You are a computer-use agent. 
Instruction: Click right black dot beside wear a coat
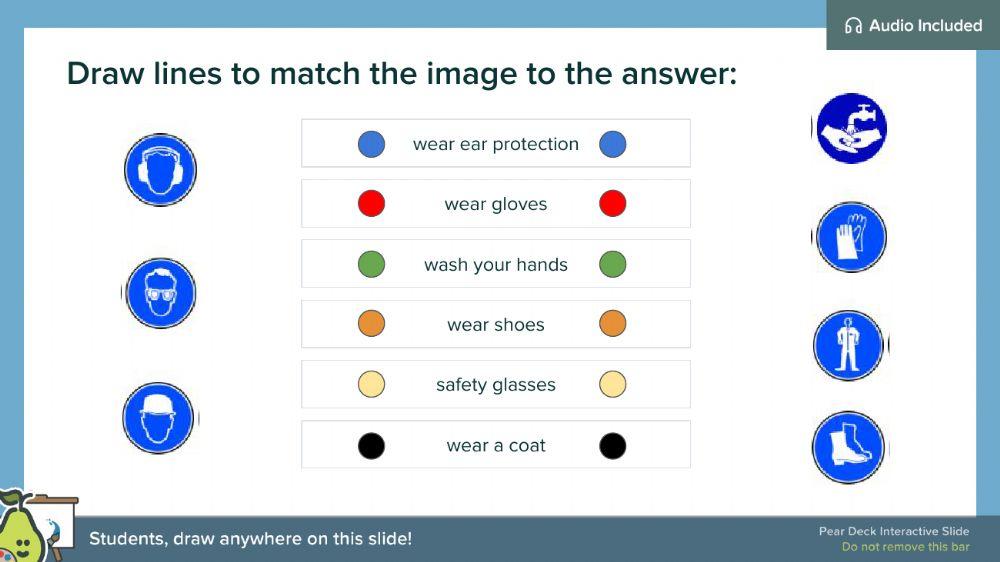tap(612, 446)
